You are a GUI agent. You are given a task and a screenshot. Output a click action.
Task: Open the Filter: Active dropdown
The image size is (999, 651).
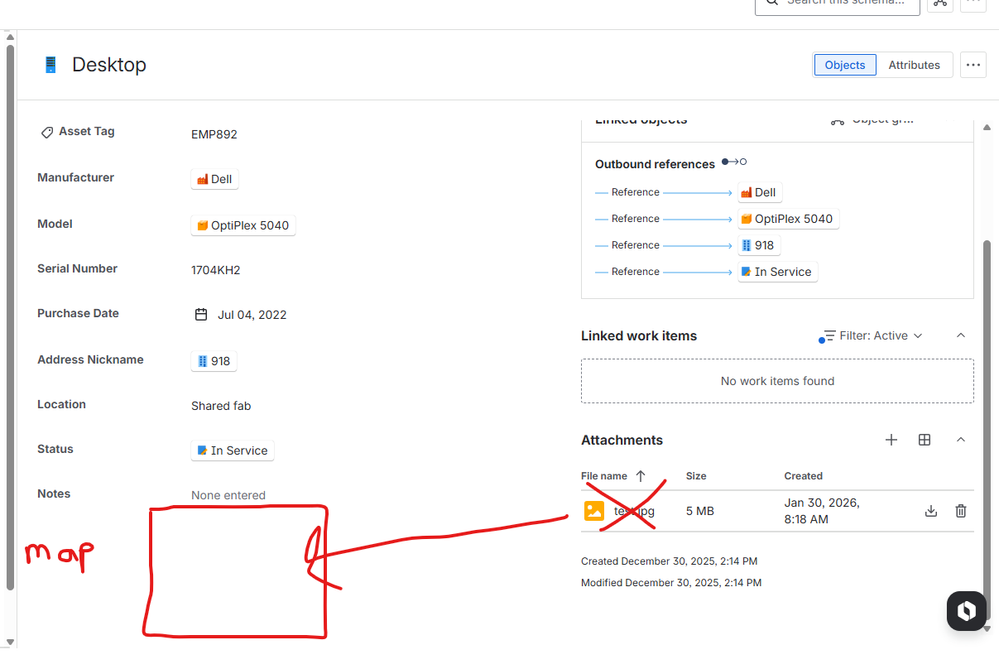(x=881, y=336)
